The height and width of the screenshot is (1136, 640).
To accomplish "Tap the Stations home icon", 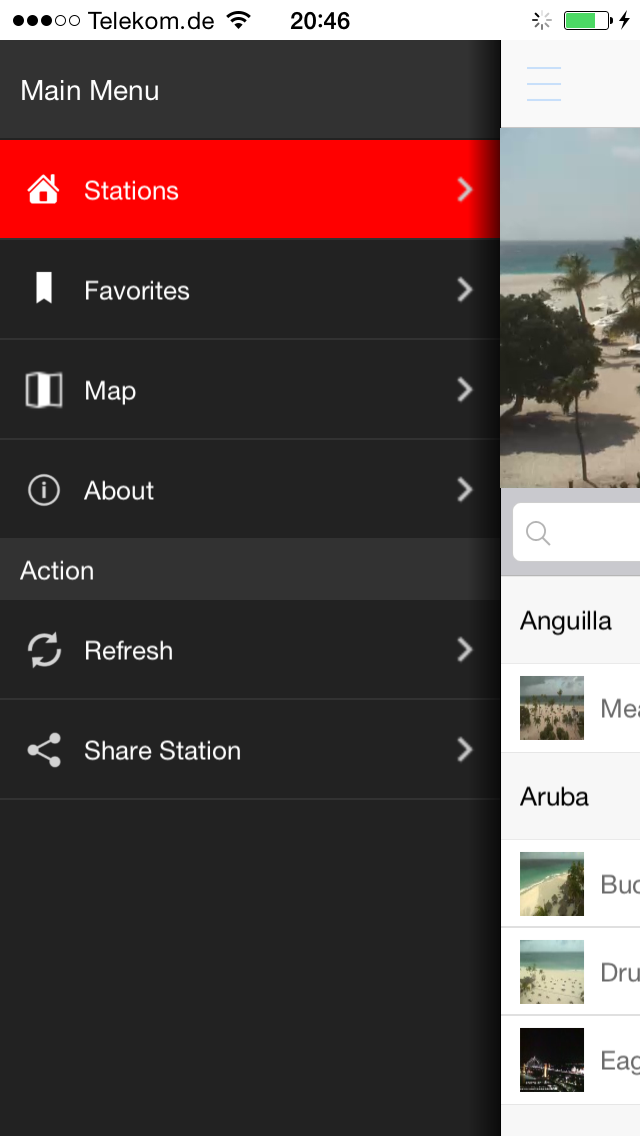I will coord(43,190).
